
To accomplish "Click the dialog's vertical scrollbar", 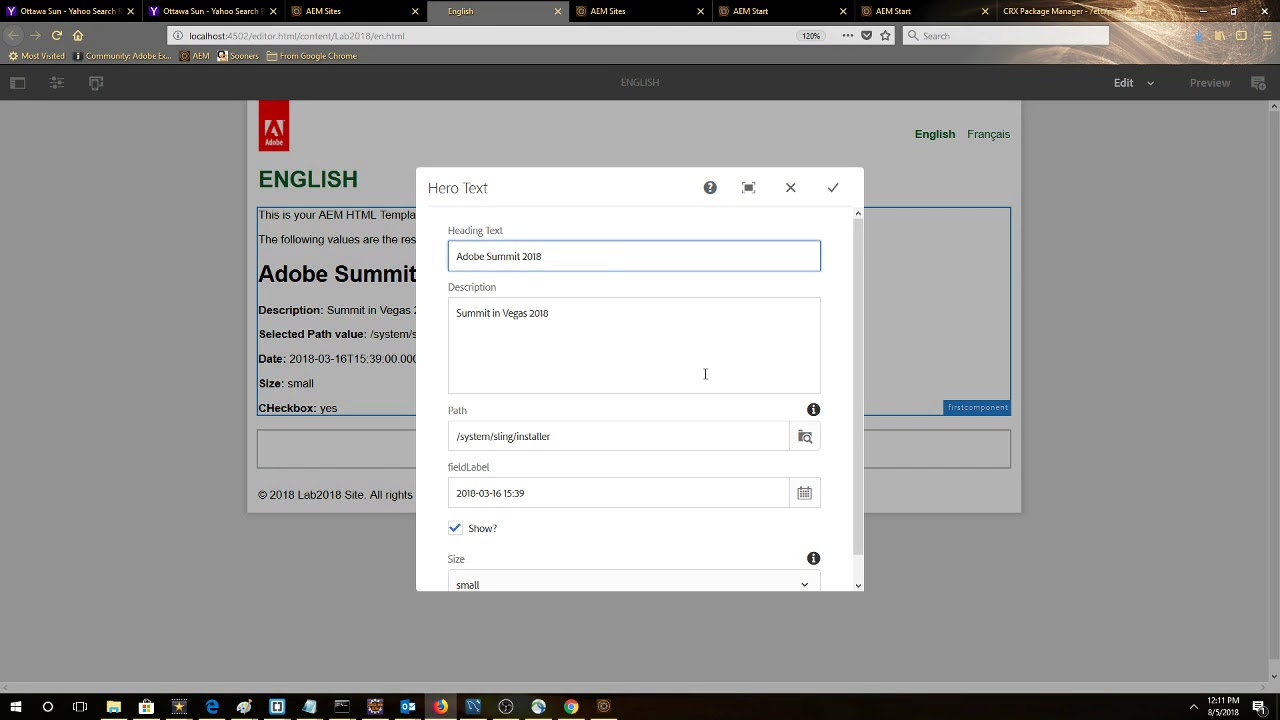I will (857, 385).
